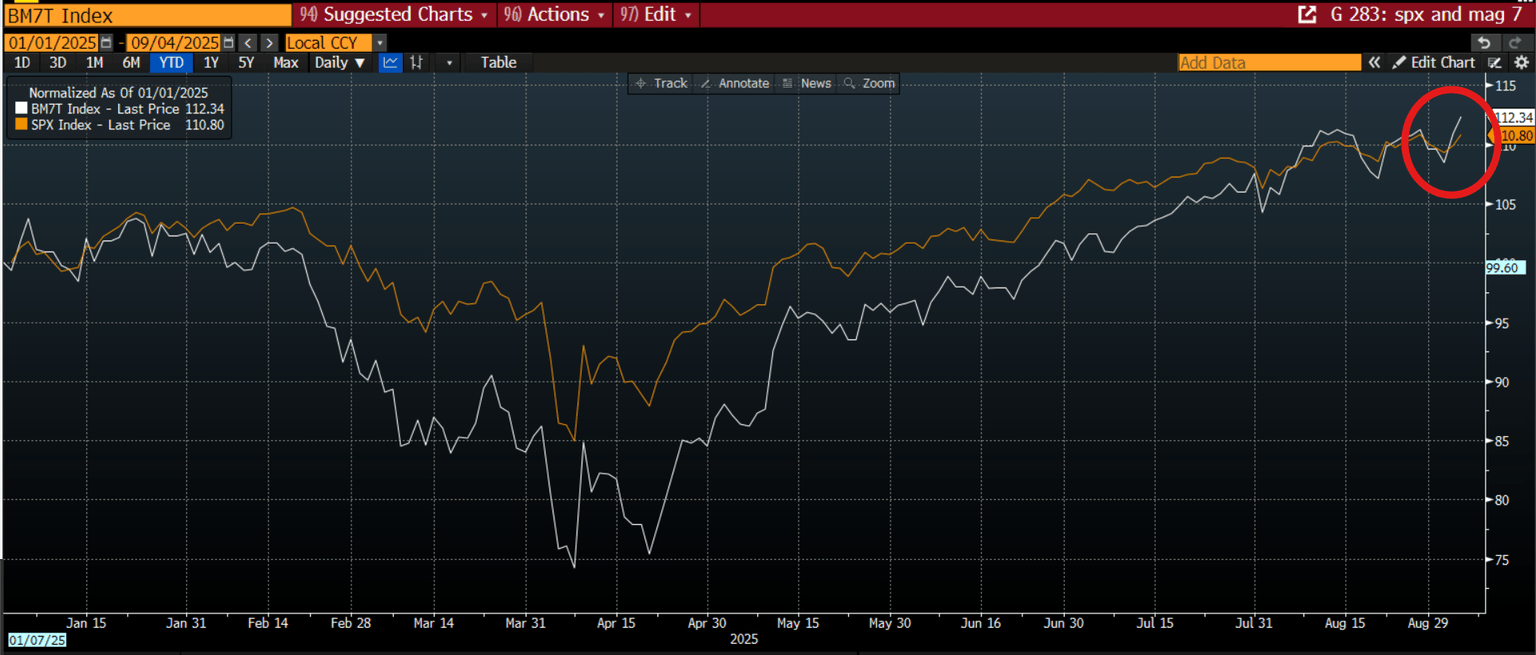Open the Daily periodicity dropdown

pyautogui.click(x=340, y=62)
